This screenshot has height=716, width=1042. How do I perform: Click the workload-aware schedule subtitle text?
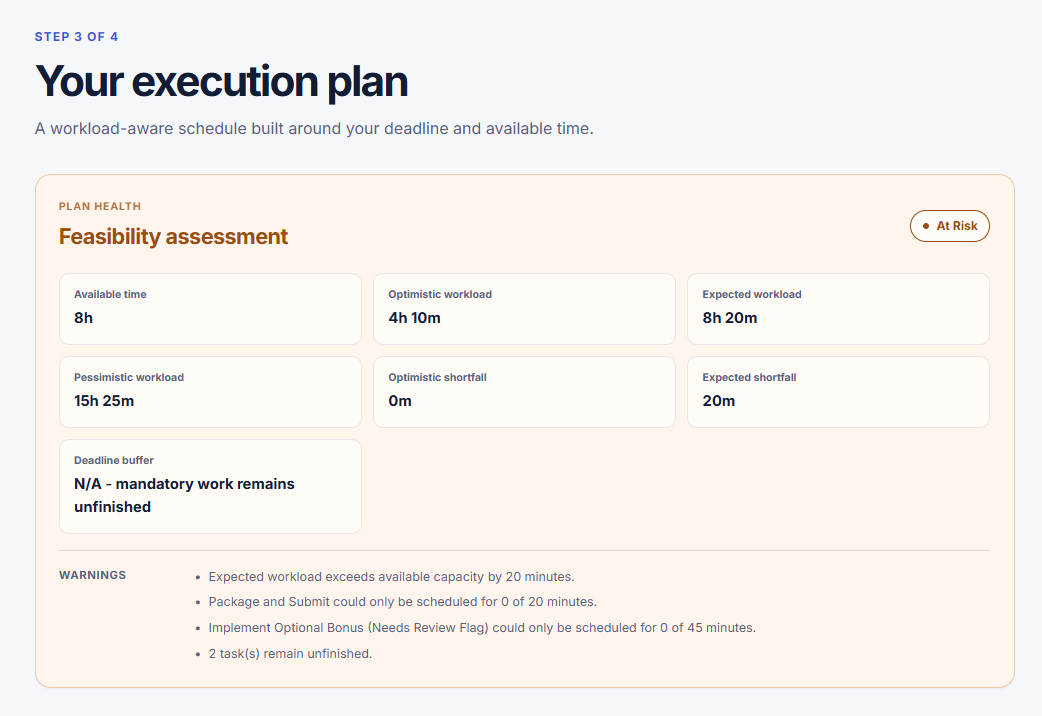coord(314,128)
